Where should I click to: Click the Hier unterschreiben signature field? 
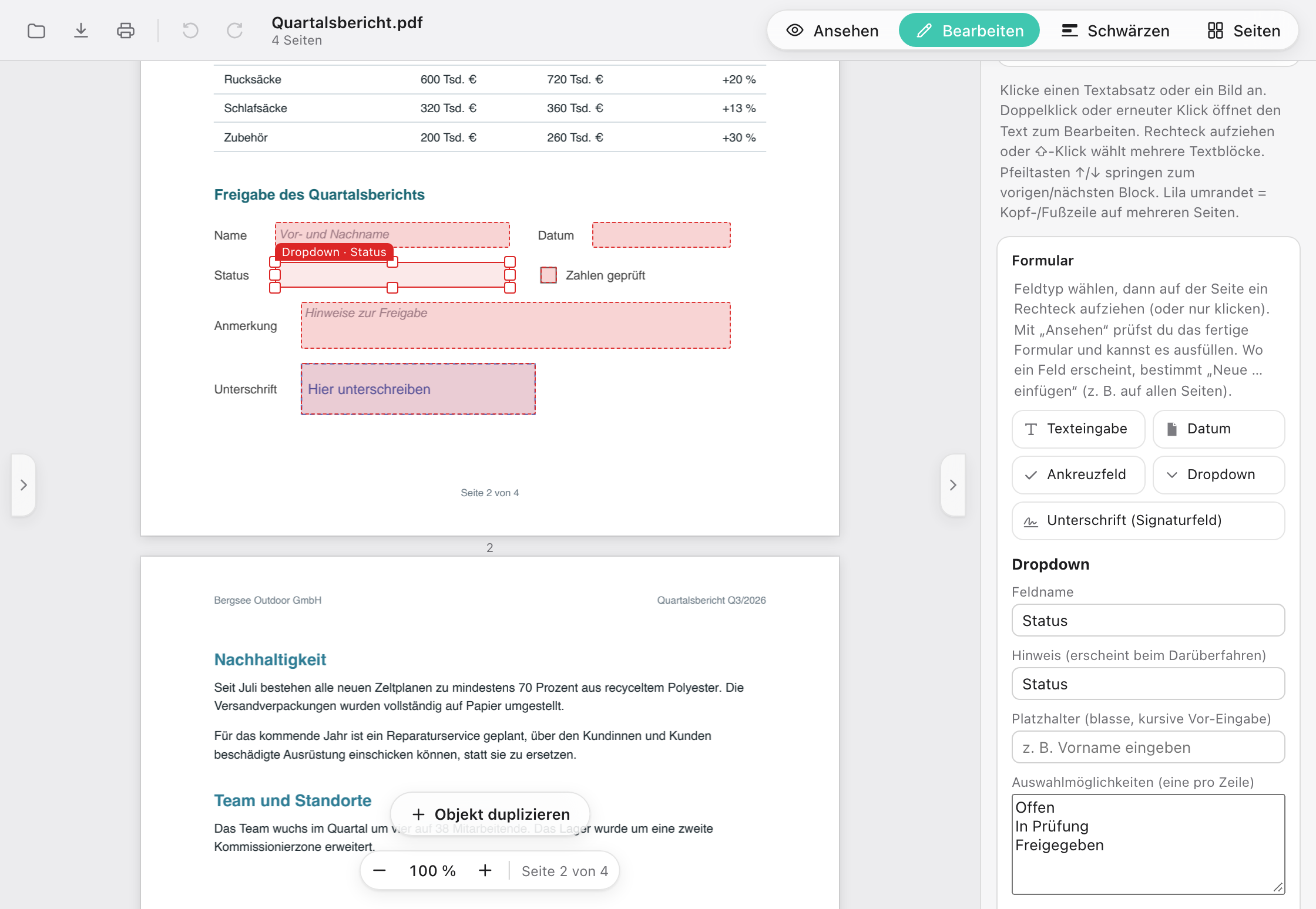tap(418, 389)
